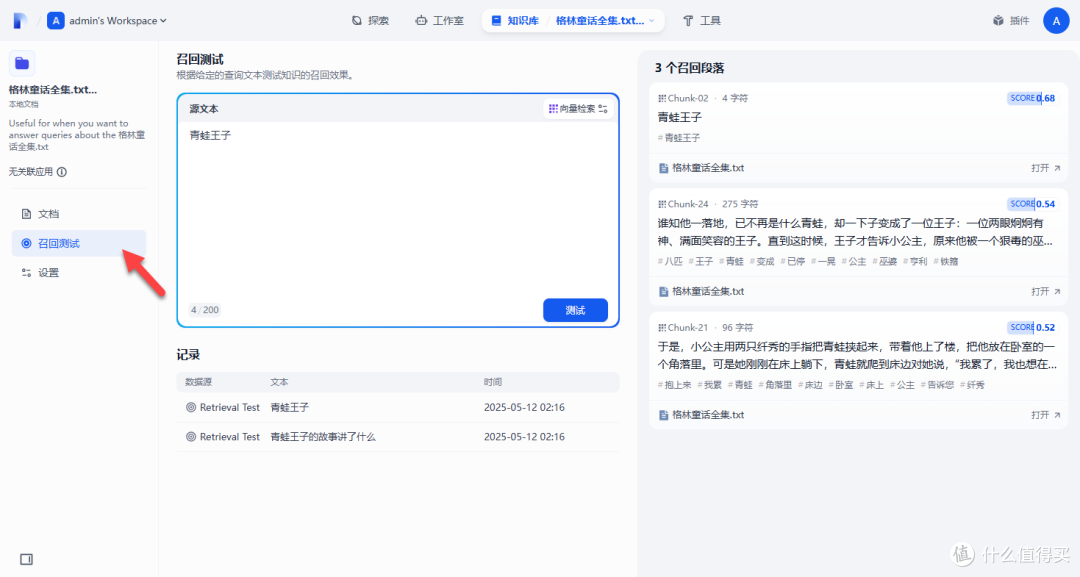This screenshot has height=577, width=1080.
Task: Click the SCORE 0.52 badge
Action: coord(1031,327)
